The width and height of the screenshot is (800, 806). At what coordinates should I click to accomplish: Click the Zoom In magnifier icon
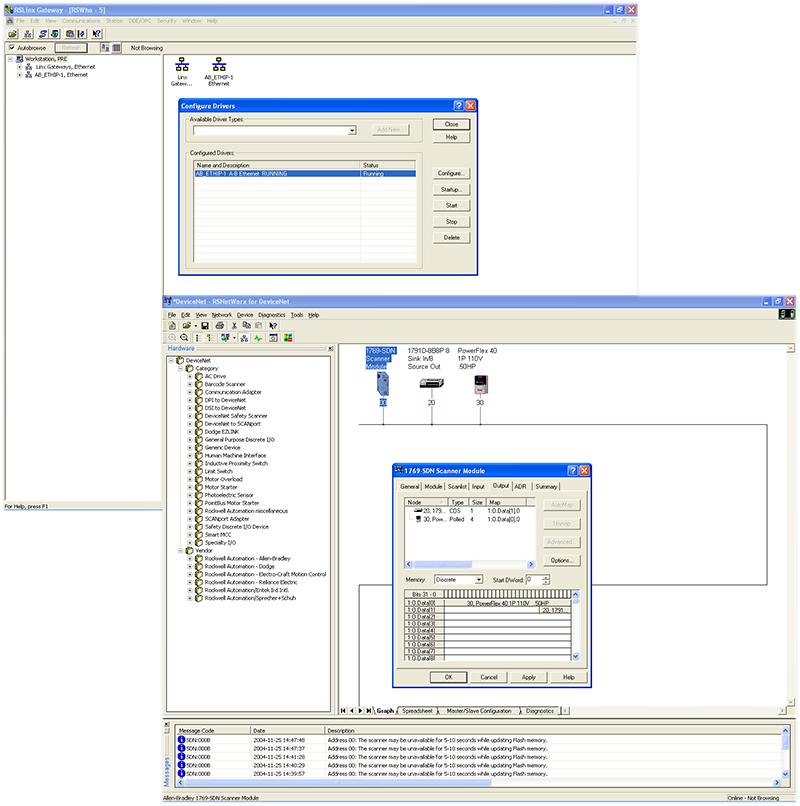[x=173, y=338]
